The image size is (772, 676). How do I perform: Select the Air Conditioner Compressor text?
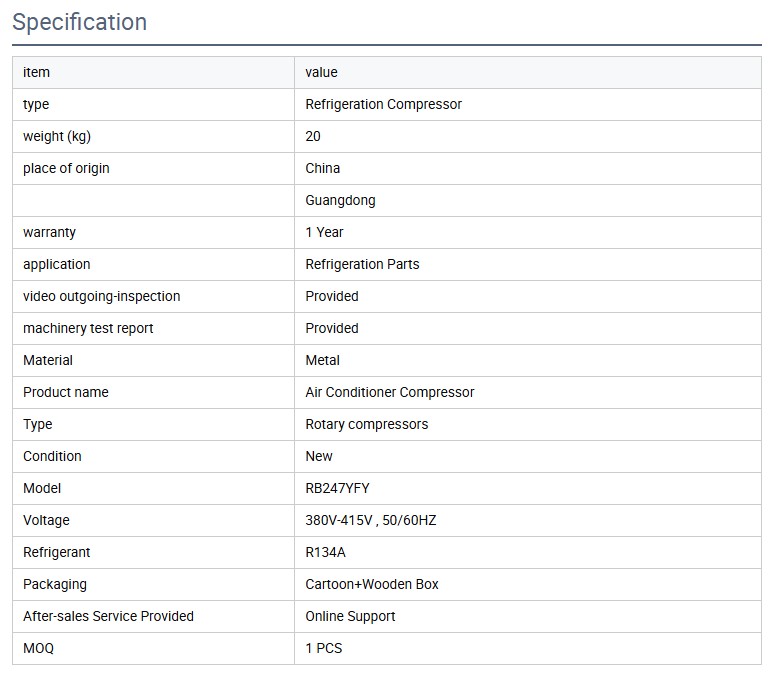[x=389, y=392]
